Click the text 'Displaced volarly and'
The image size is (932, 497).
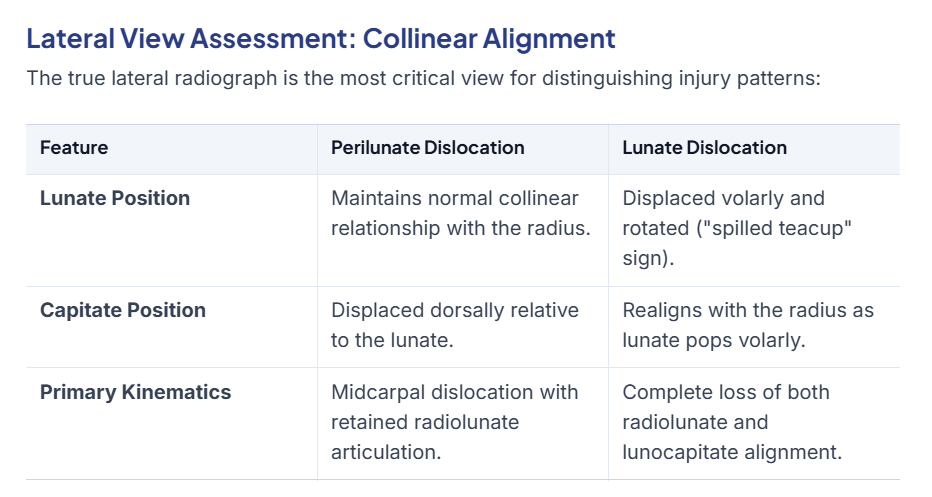pos(723,198)
